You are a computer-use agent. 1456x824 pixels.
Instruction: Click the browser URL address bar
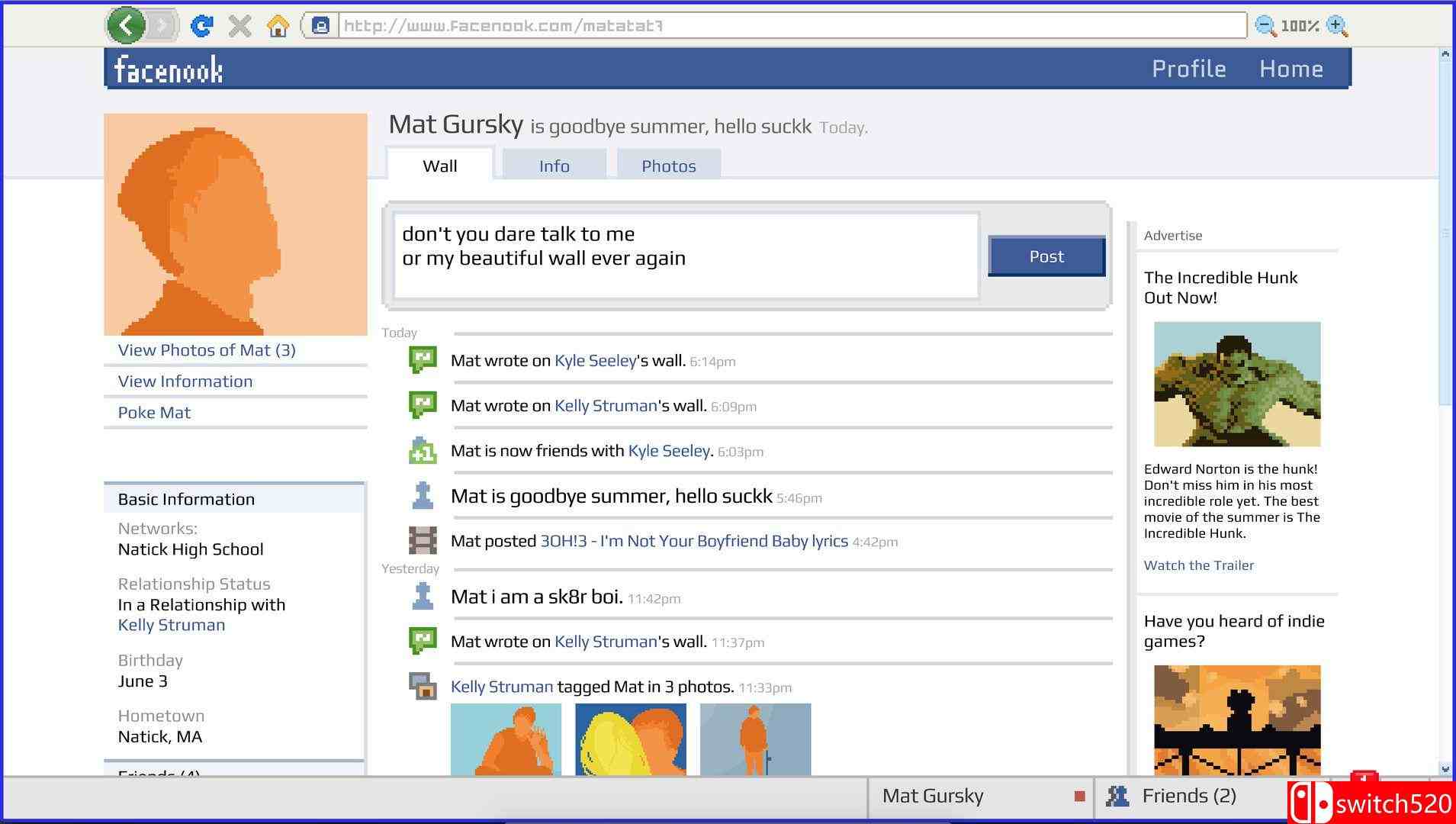790,26
